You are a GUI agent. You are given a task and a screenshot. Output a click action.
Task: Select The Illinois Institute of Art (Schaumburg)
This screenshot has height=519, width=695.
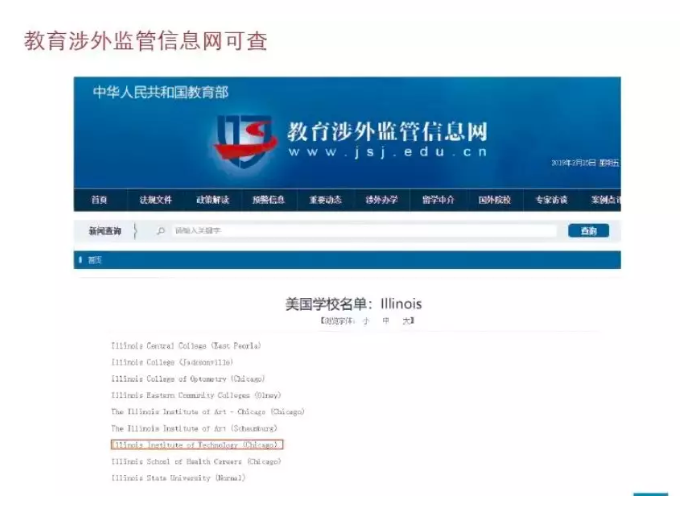click(x=194, y=429)
